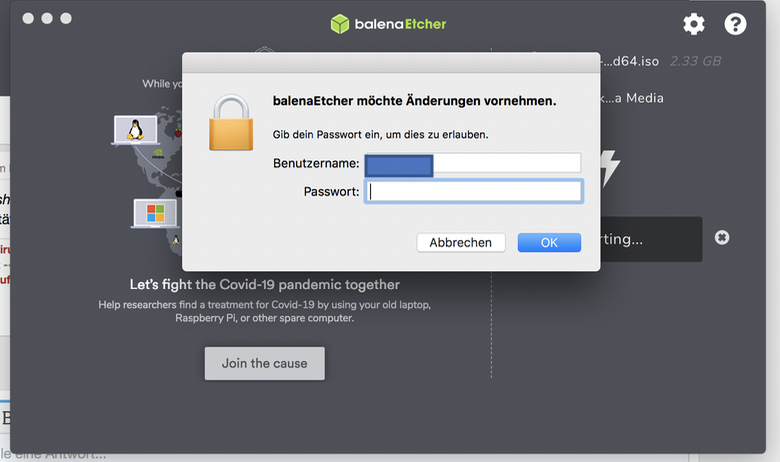
Task: Cancel flashing with the round X icon
Action: pos(722,238)
